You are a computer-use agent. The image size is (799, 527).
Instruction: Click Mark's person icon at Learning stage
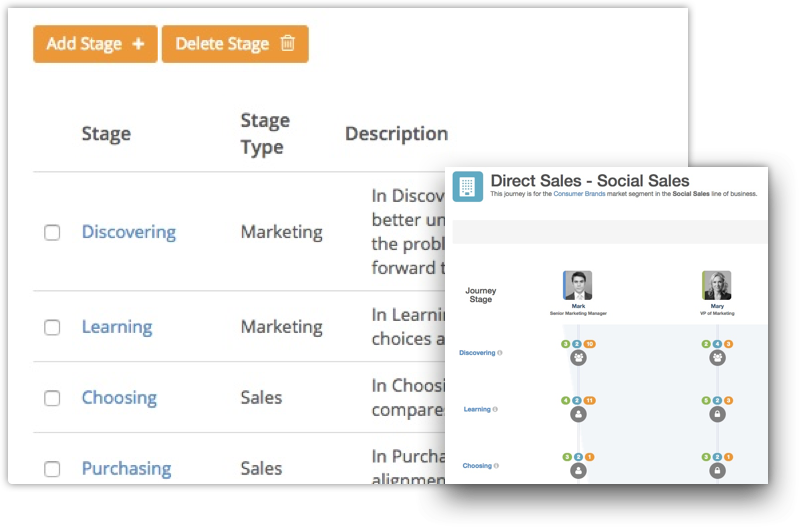[578, 414]
